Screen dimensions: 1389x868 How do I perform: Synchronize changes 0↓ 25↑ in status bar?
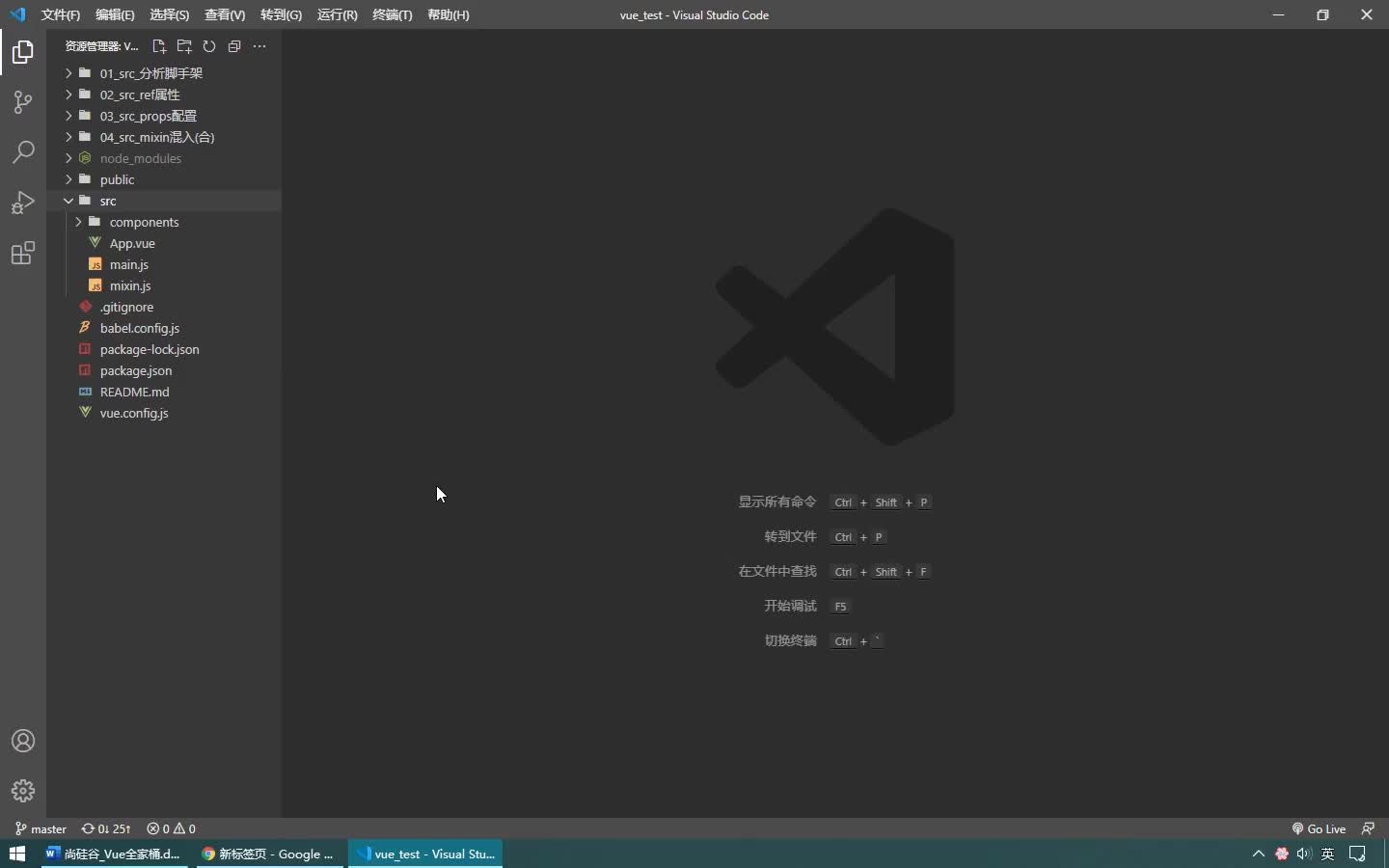coord(106,828)
